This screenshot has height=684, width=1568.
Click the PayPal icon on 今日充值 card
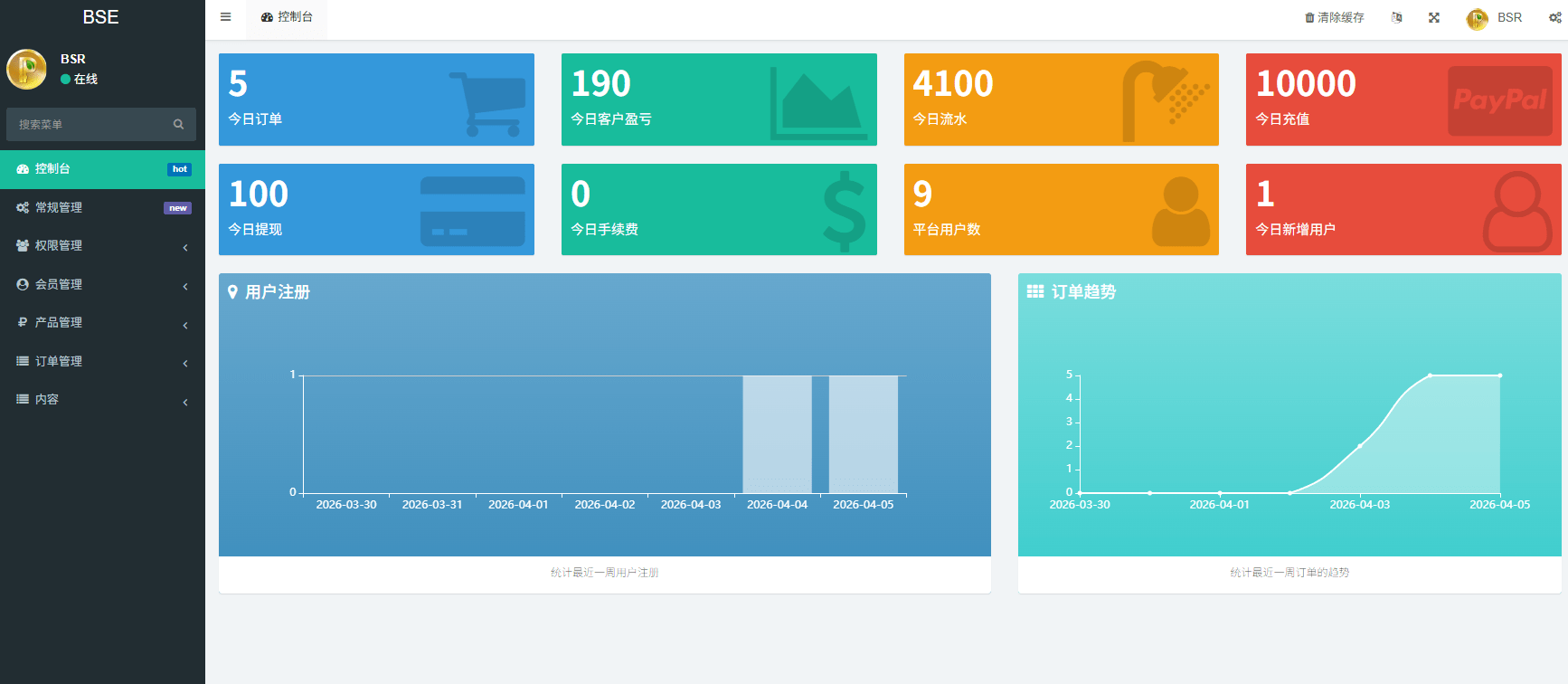pyautogui.click(x=1499, y=100)
